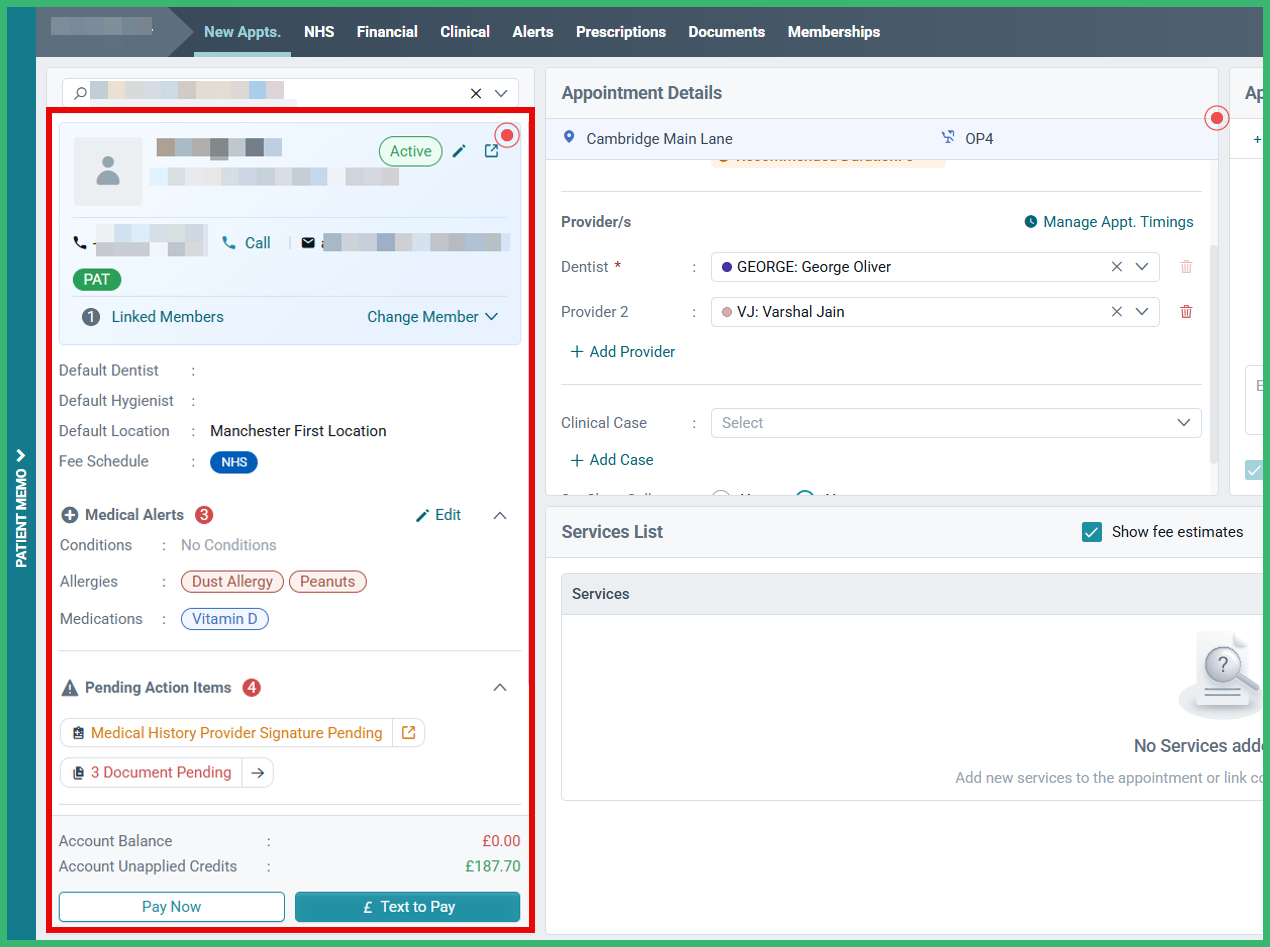Click the red record toggle on Appointment Details
Image resolution: width=1270 pixels, height=947 pixels.
click(1217, 117)
